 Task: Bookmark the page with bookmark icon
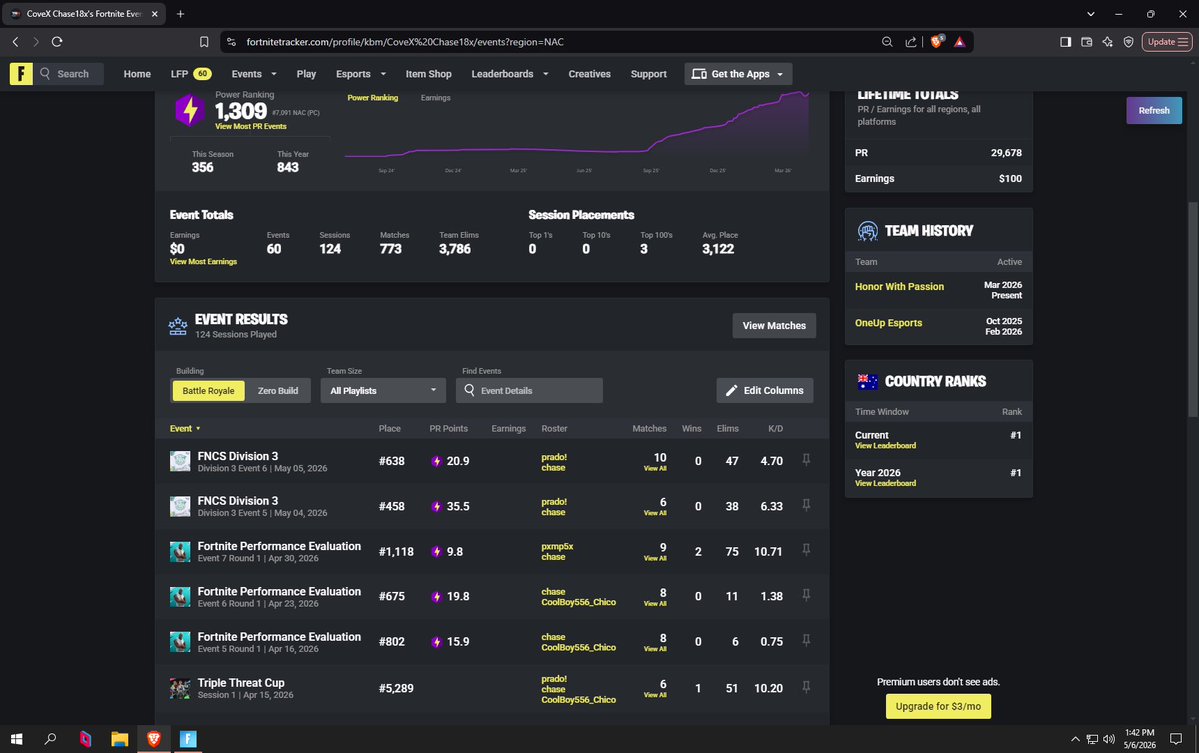203,42
